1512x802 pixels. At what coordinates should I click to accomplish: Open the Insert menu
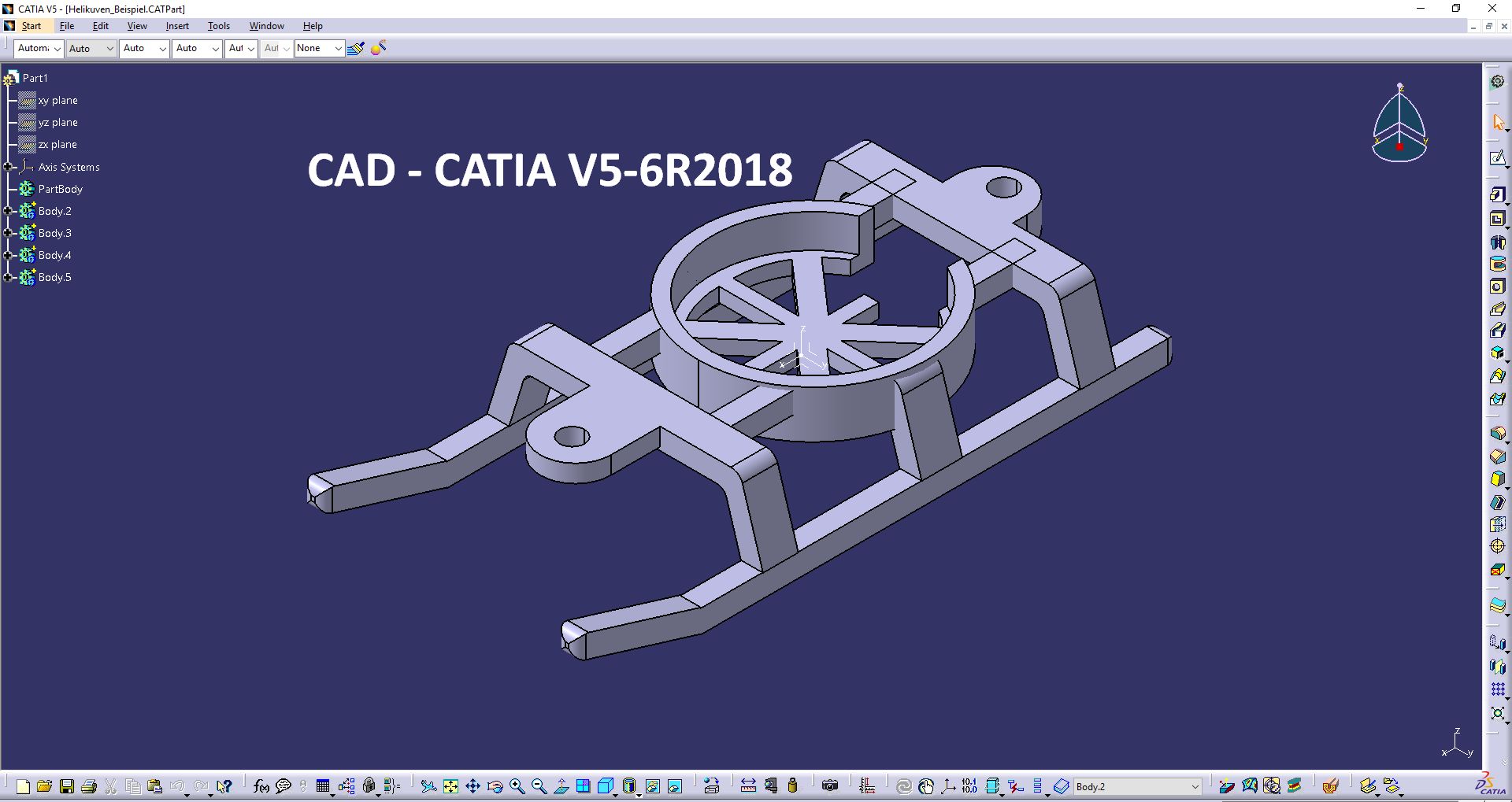[x=177, y=26]
